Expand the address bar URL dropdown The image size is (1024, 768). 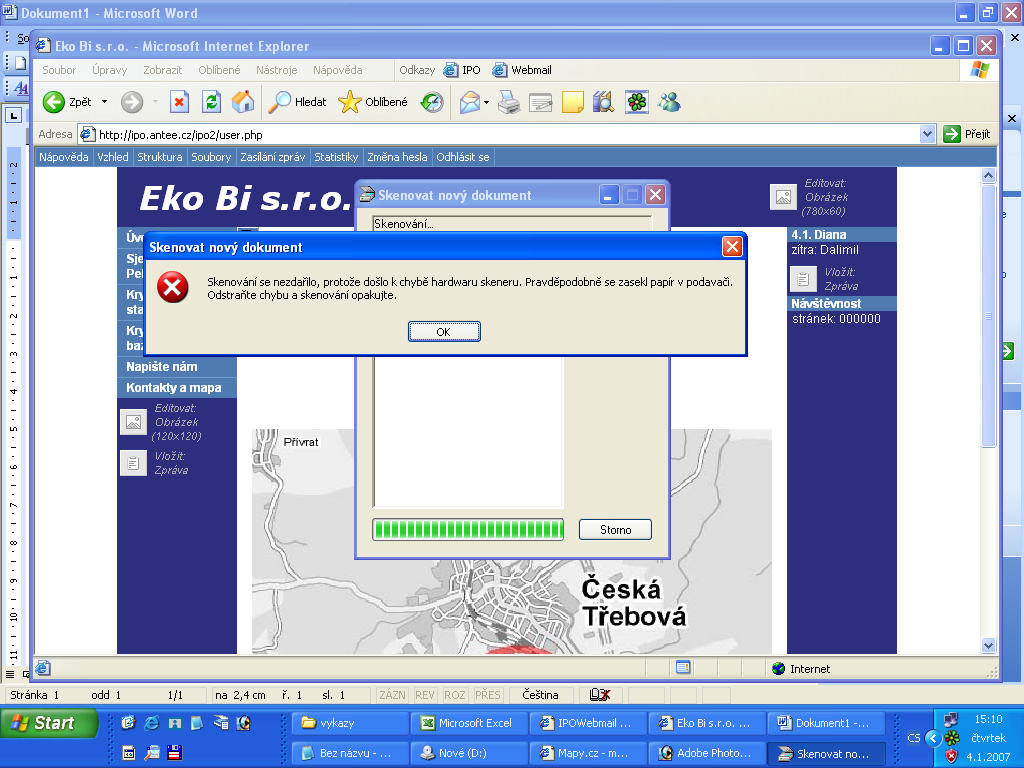tap(927, 135)
